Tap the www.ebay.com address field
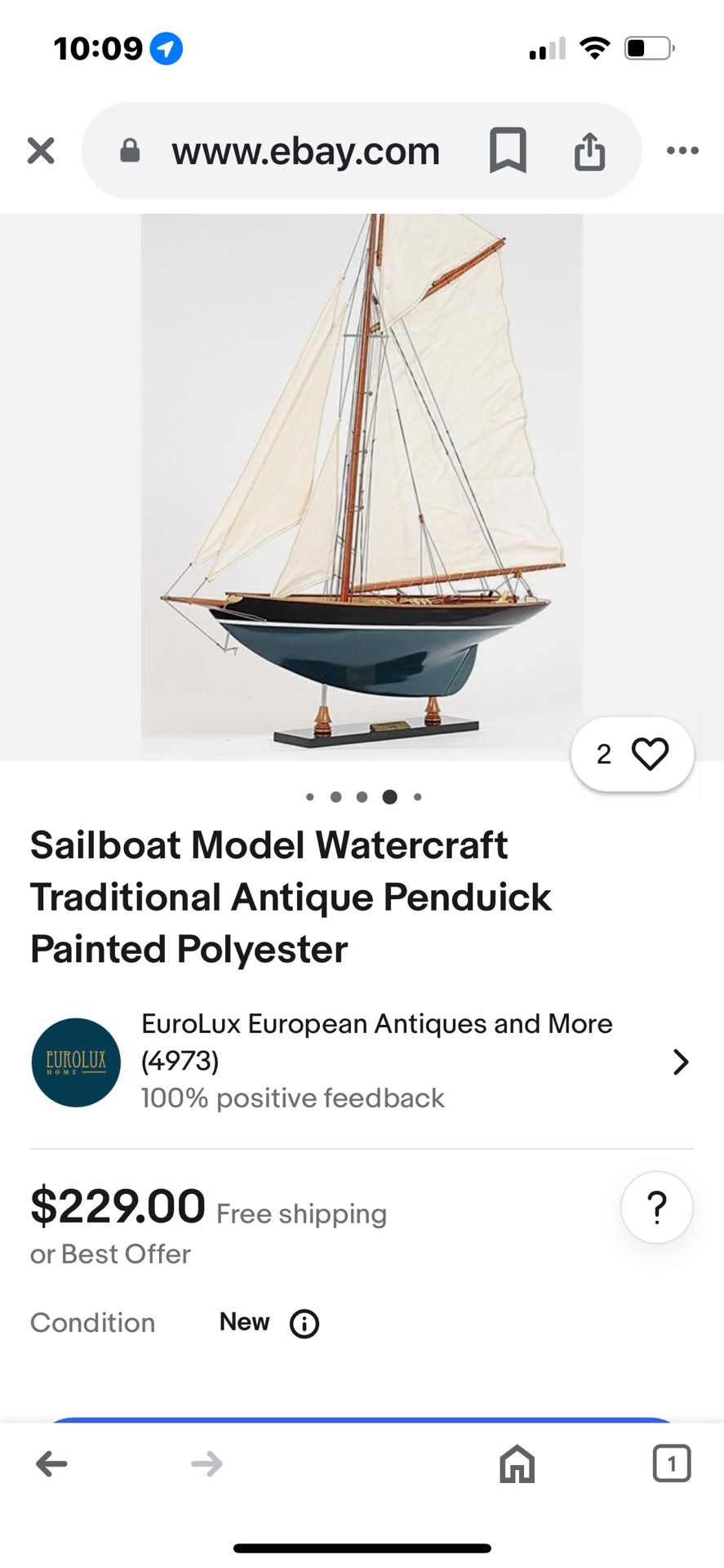Screen dimensions: 724x1568 305,151
